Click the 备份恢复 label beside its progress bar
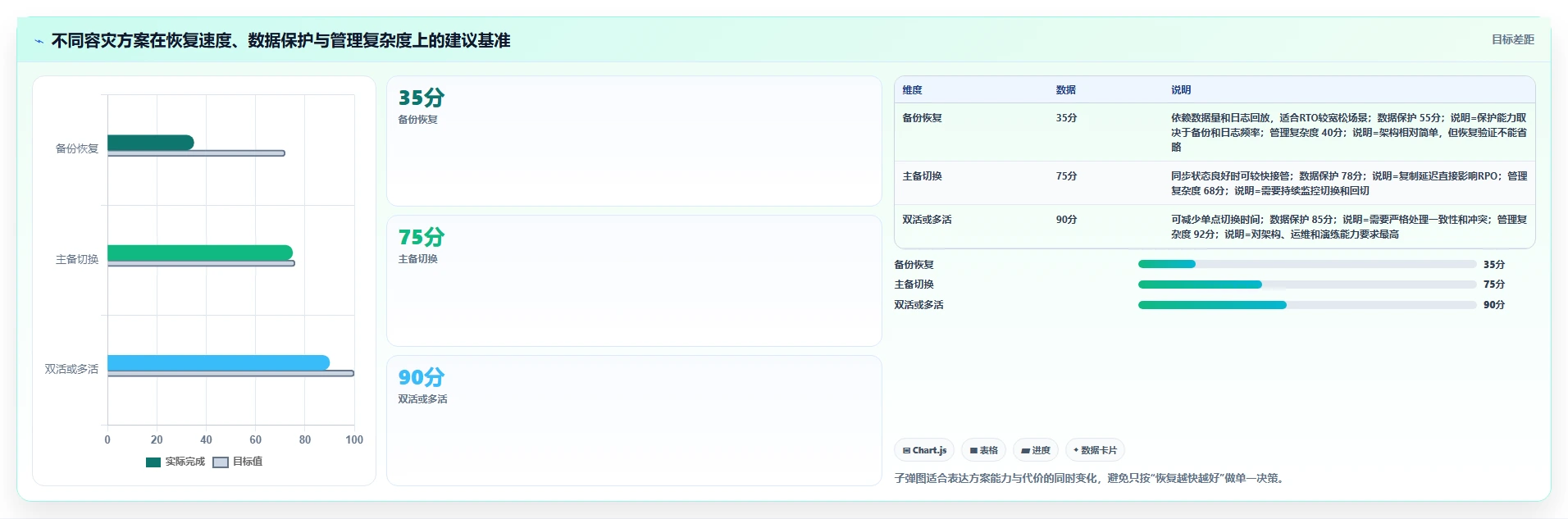The width and height of the screenshot is (1568, 519). point(914,265)
